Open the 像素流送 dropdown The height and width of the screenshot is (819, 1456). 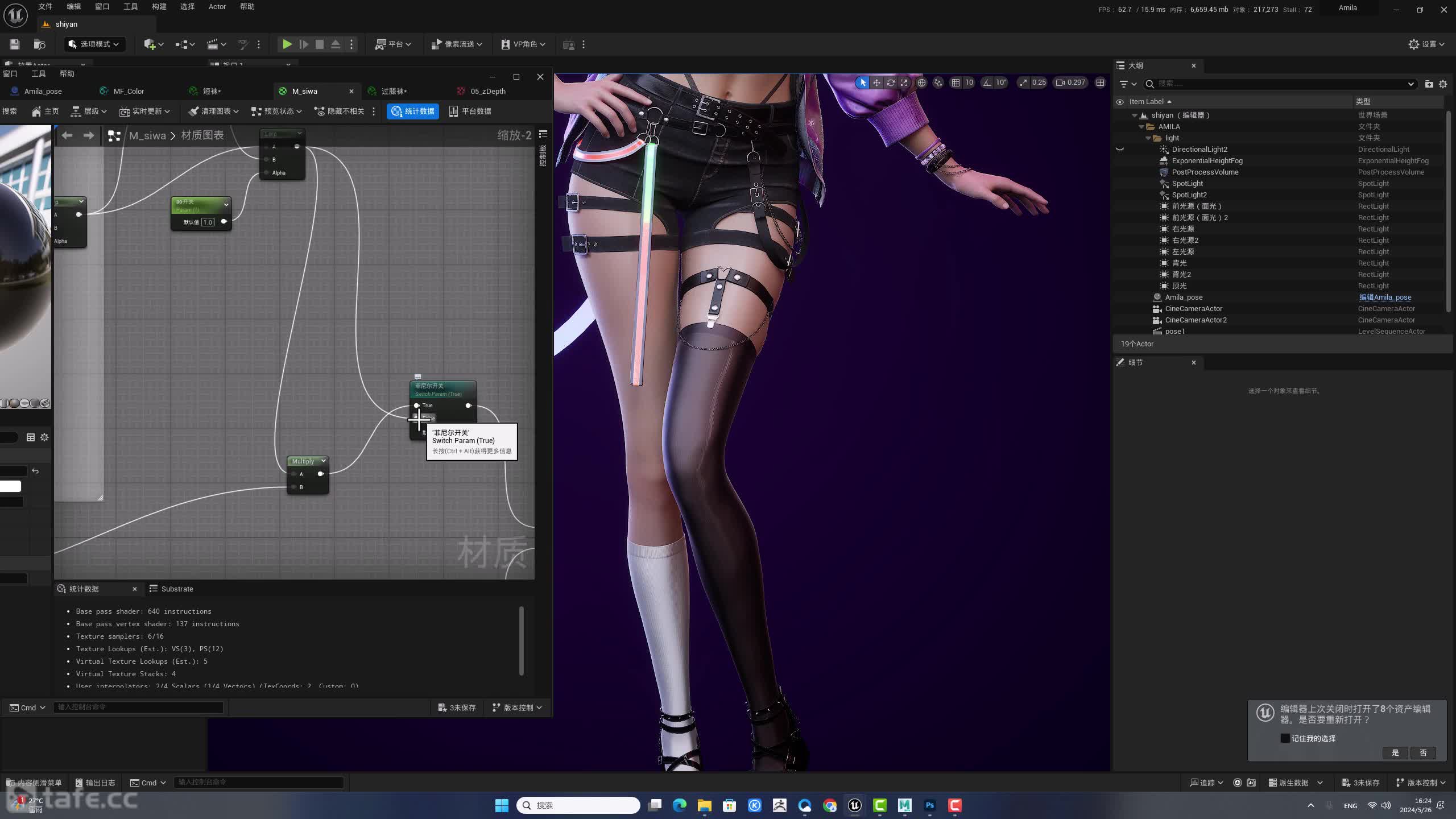457,44
